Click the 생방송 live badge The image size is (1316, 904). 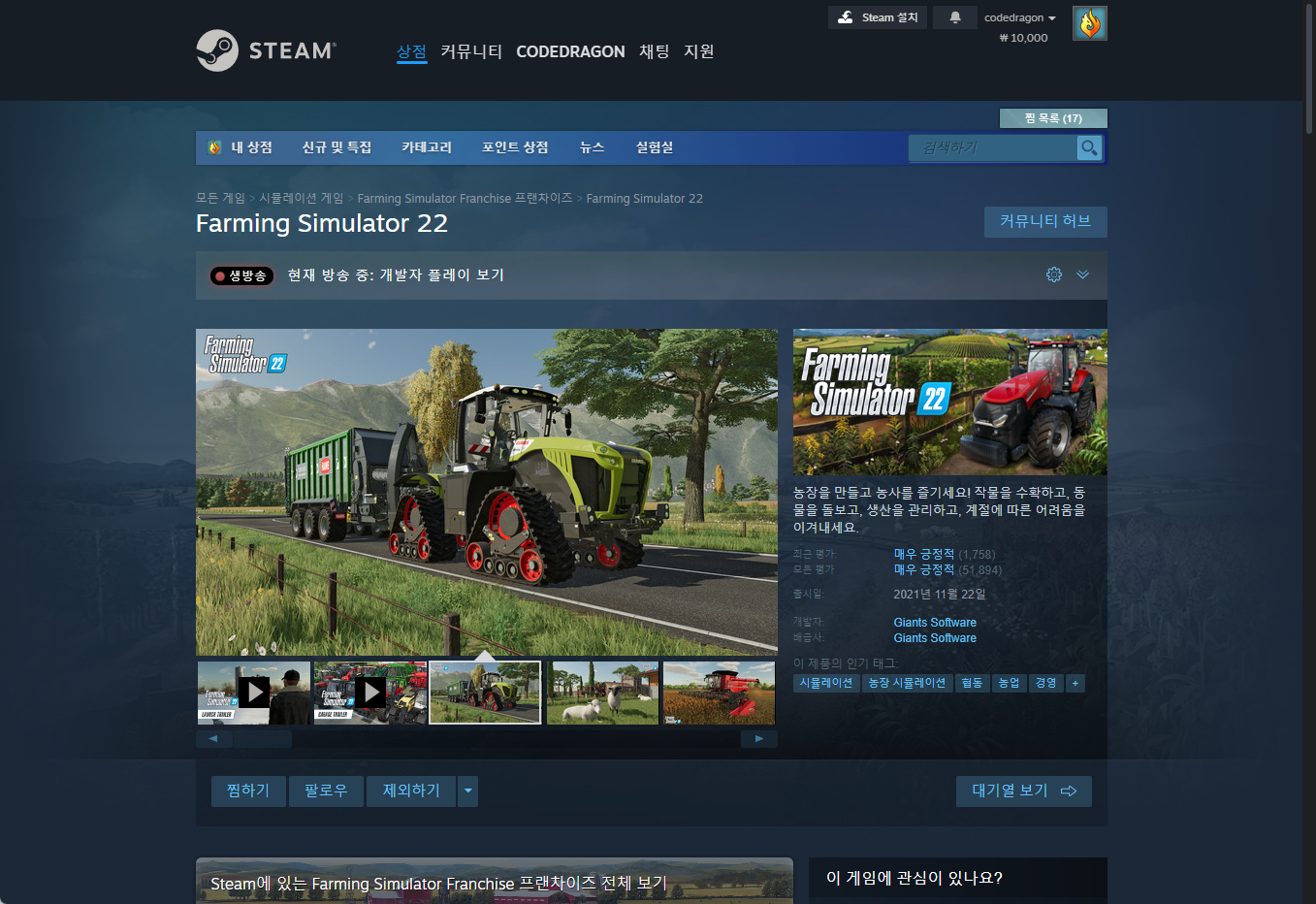241,275
